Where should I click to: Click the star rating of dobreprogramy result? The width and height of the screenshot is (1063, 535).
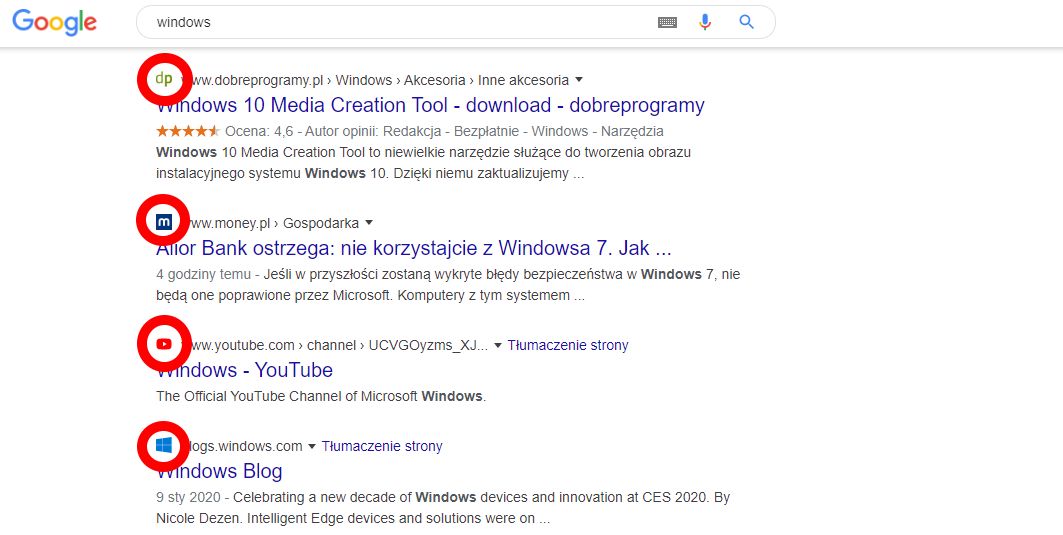187,131
